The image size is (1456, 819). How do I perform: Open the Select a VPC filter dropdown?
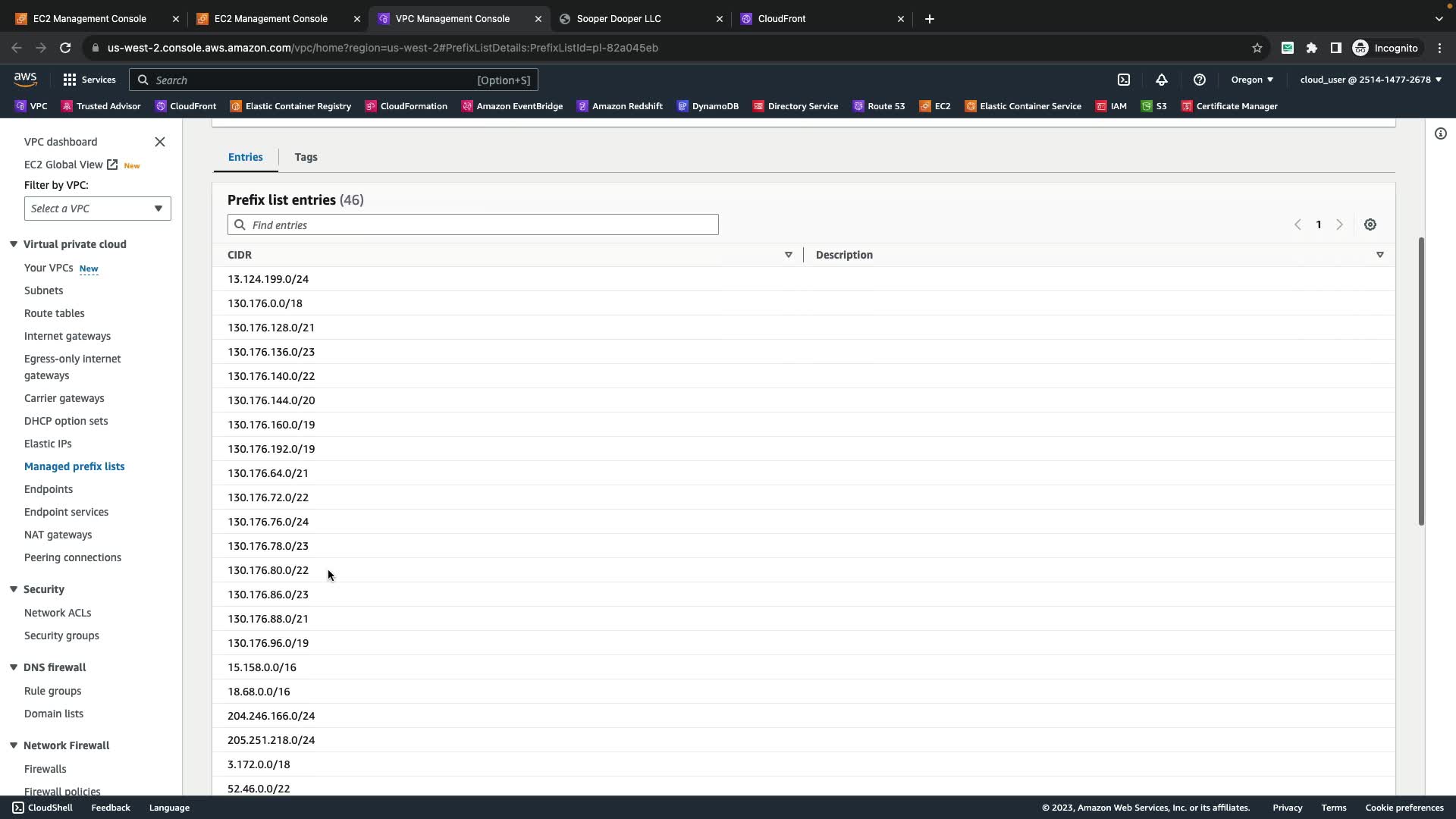(97, 209)
